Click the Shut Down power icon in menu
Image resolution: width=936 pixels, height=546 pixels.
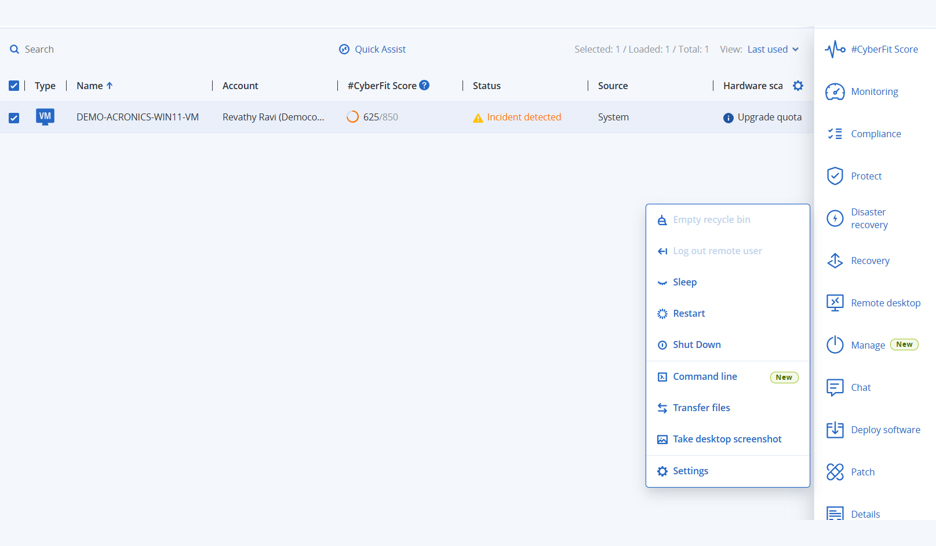(662, 345)
